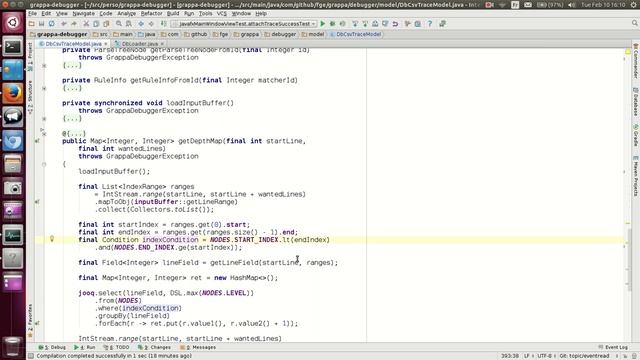Run the selected configuration green arrow
This screenshot has width=640, height=360.
[x=323, y=24]
